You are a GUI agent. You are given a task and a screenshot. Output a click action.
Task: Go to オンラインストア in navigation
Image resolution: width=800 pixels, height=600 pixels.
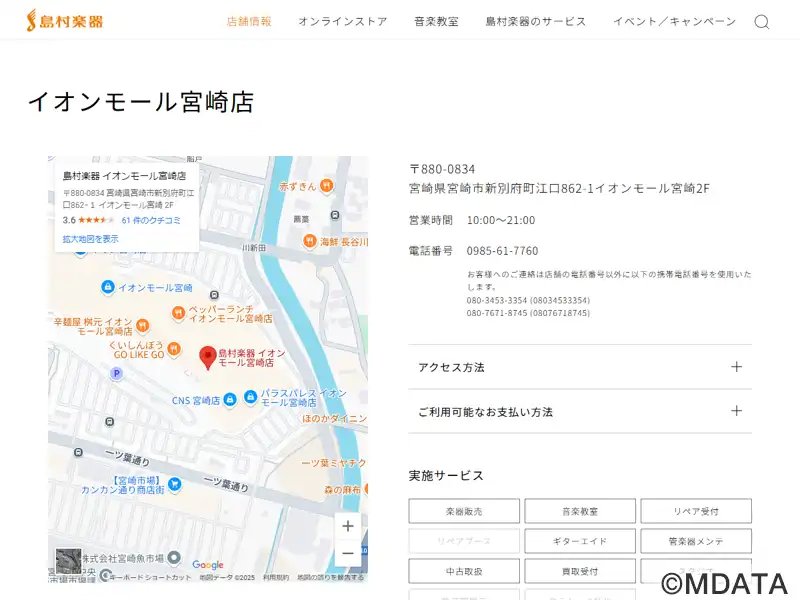[x=343, y=21]
